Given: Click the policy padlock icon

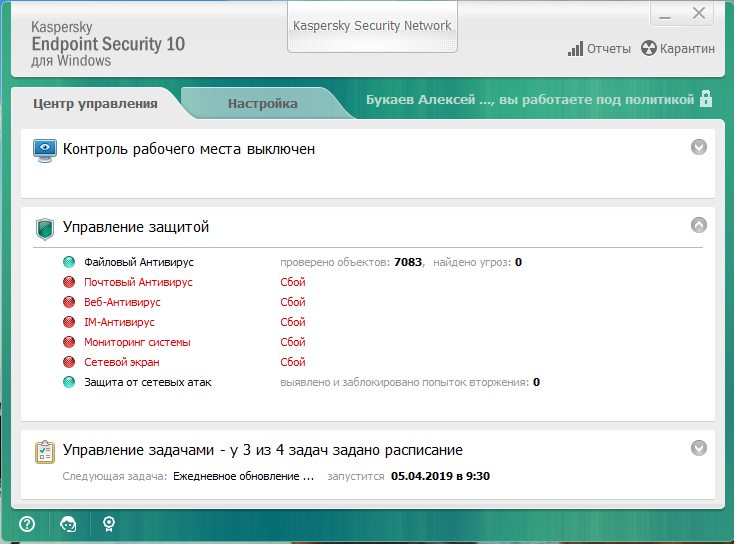Looking at the screenshot, I should [707, 98].
